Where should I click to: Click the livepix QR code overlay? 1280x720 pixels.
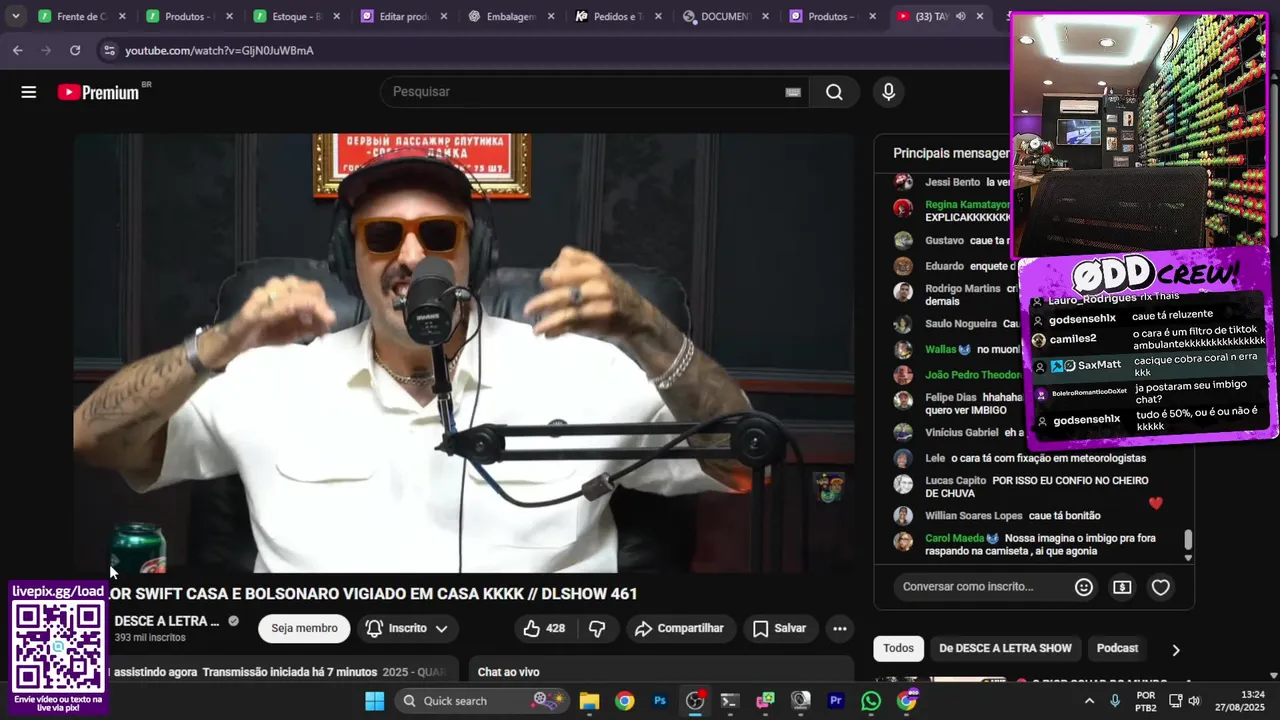tap(58, 646)
